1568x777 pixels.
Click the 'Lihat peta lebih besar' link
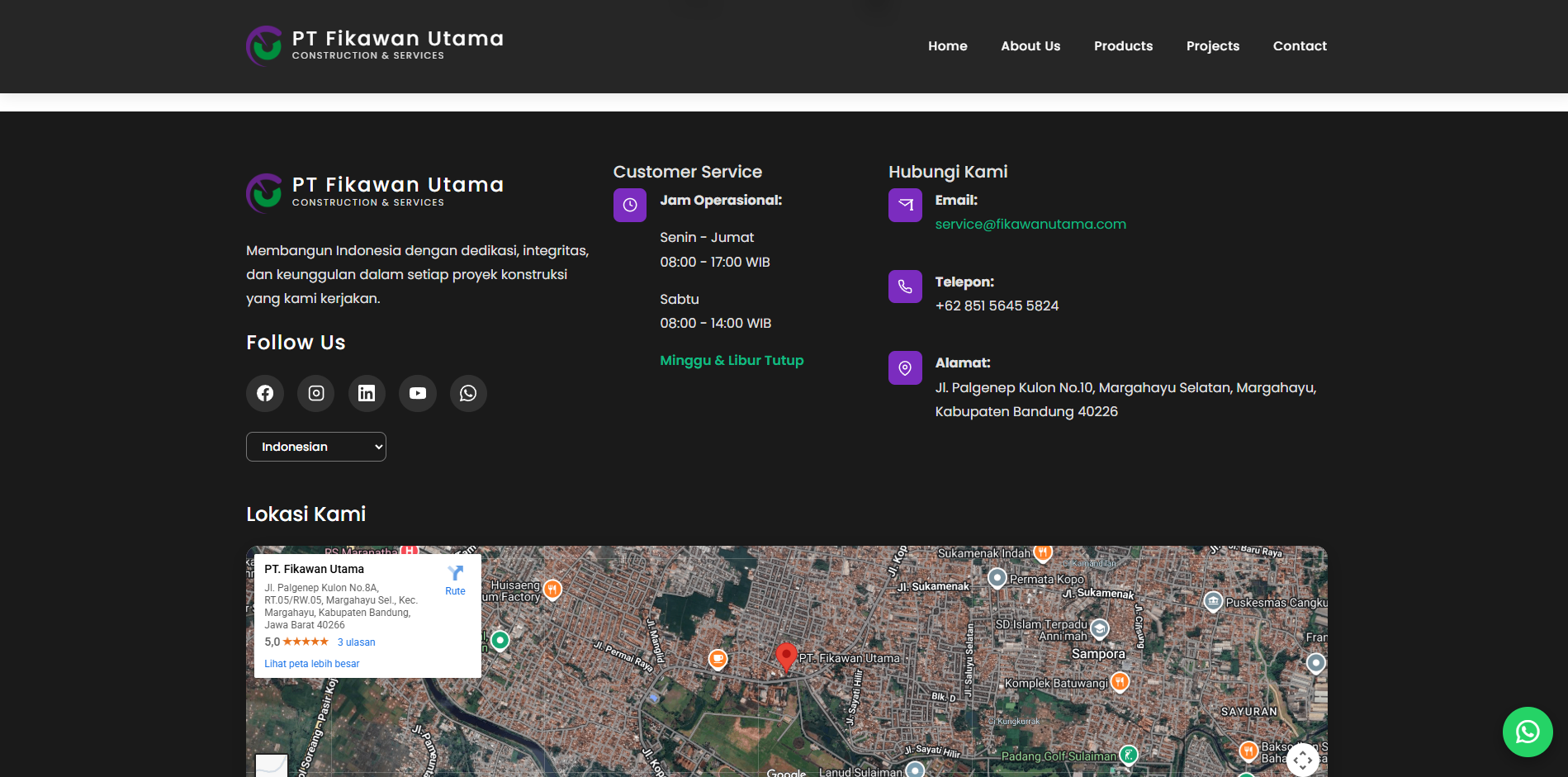312,664
